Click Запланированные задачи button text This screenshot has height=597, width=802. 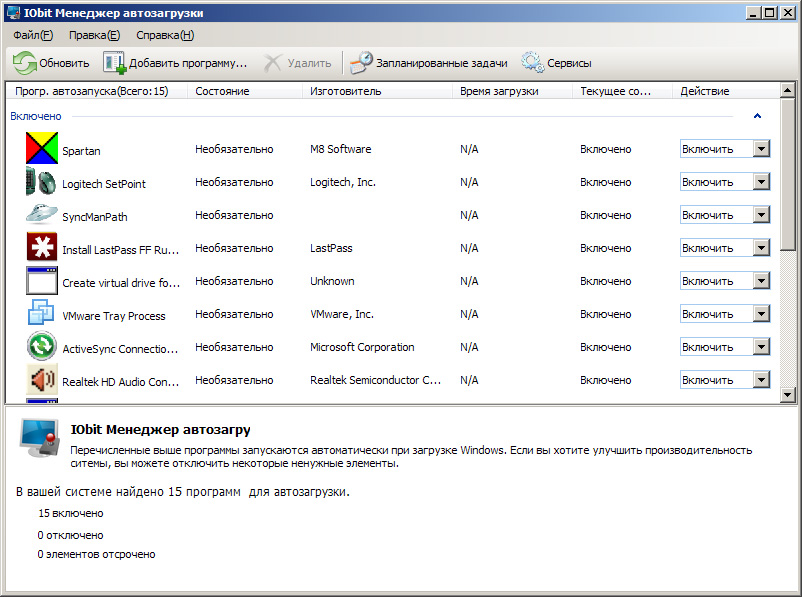(442, 63)
